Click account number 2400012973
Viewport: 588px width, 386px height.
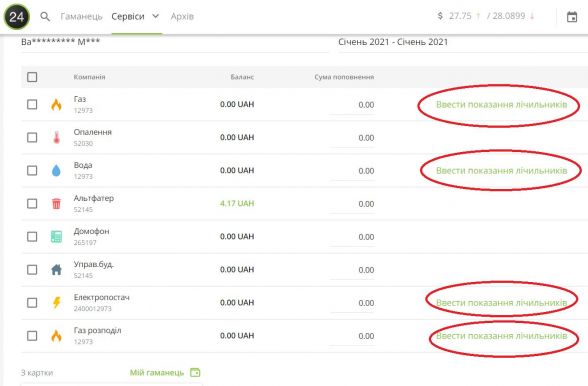click(x=93, y=309)
